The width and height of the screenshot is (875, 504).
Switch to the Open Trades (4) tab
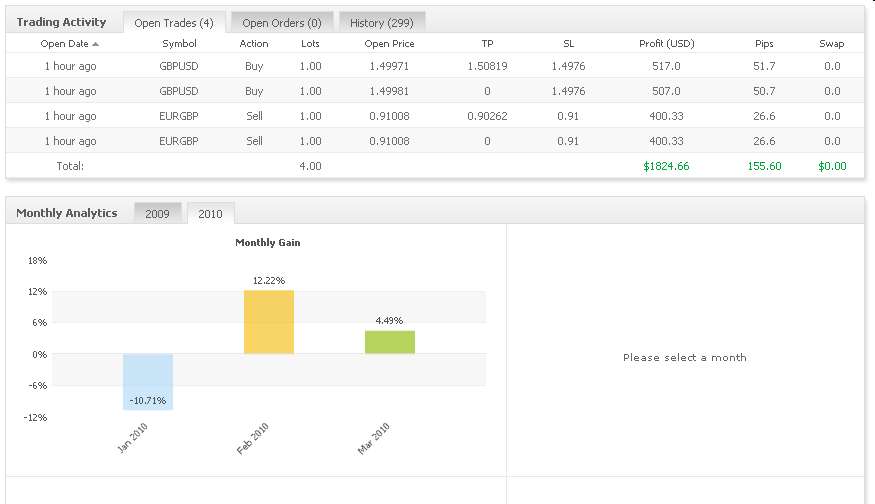174,22
